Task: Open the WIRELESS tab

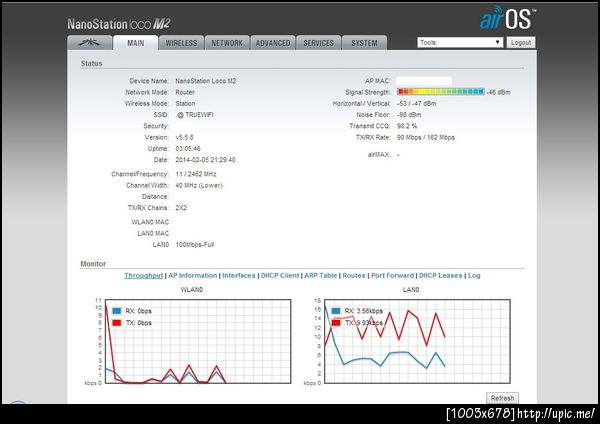Action: 181,43
